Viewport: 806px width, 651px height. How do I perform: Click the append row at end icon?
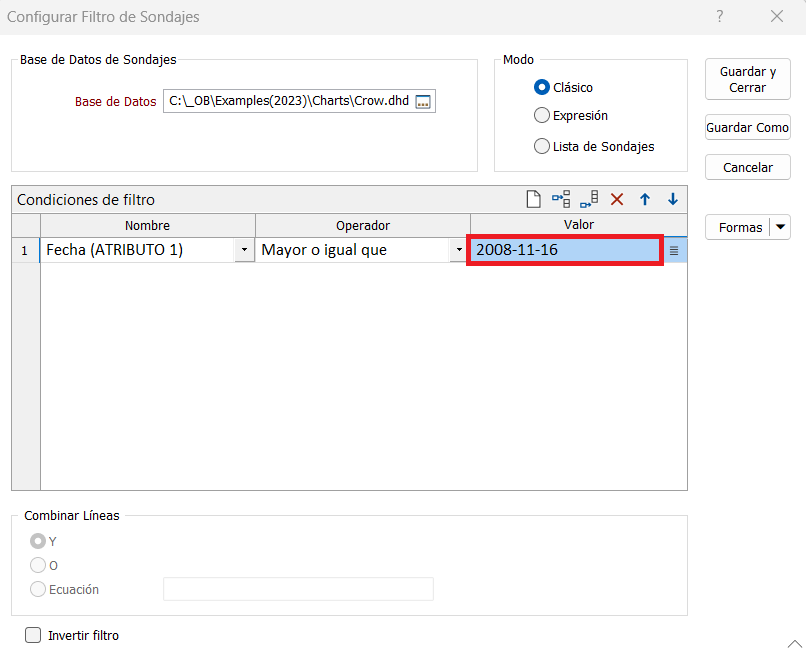pos(589,199)
